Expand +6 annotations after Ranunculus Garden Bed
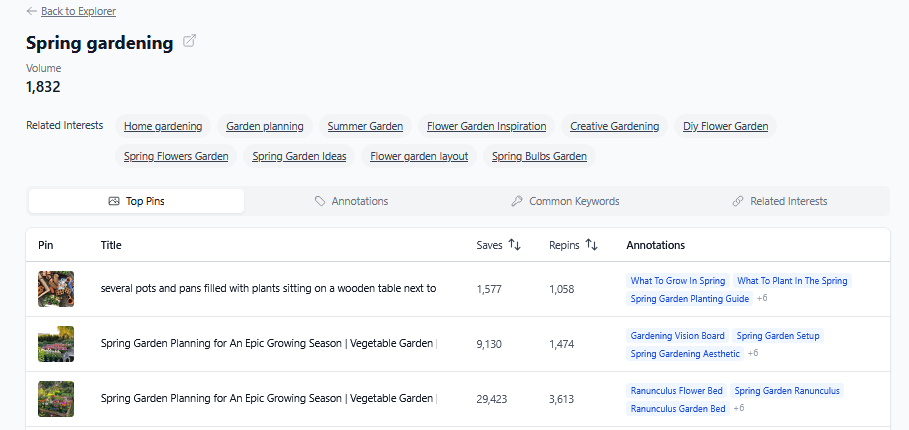This screenshot has width=909, height=430. click(740, 408)
